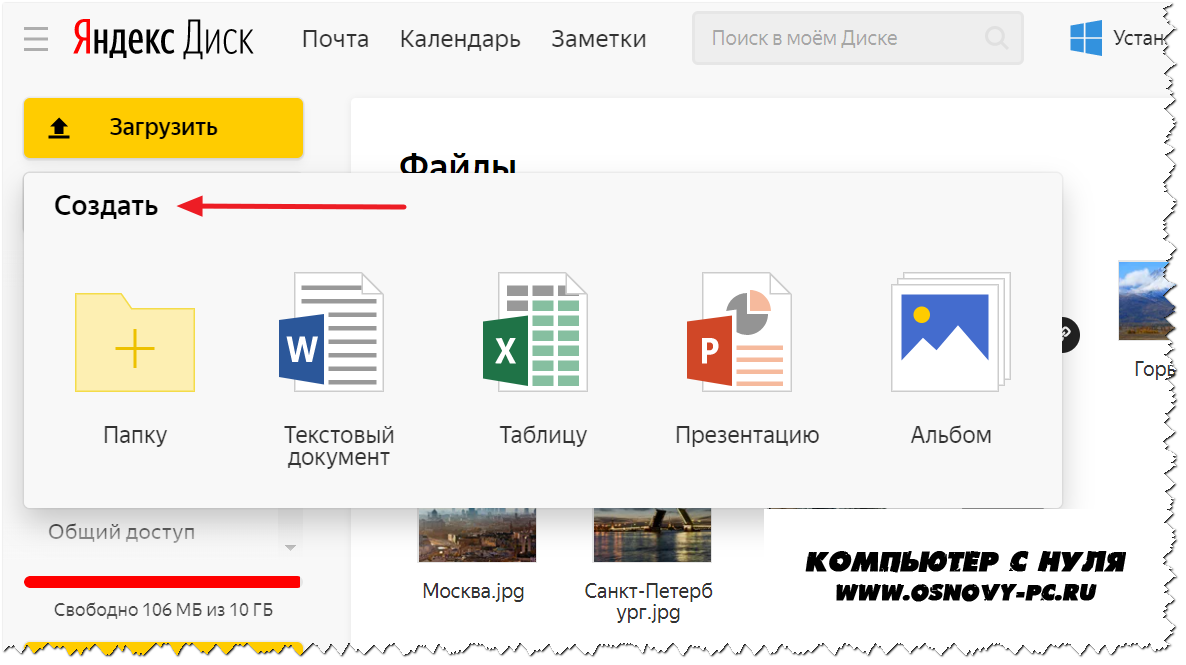Click the red storage usage bar
Screen dimensions: 1186x665
(162, 581)
